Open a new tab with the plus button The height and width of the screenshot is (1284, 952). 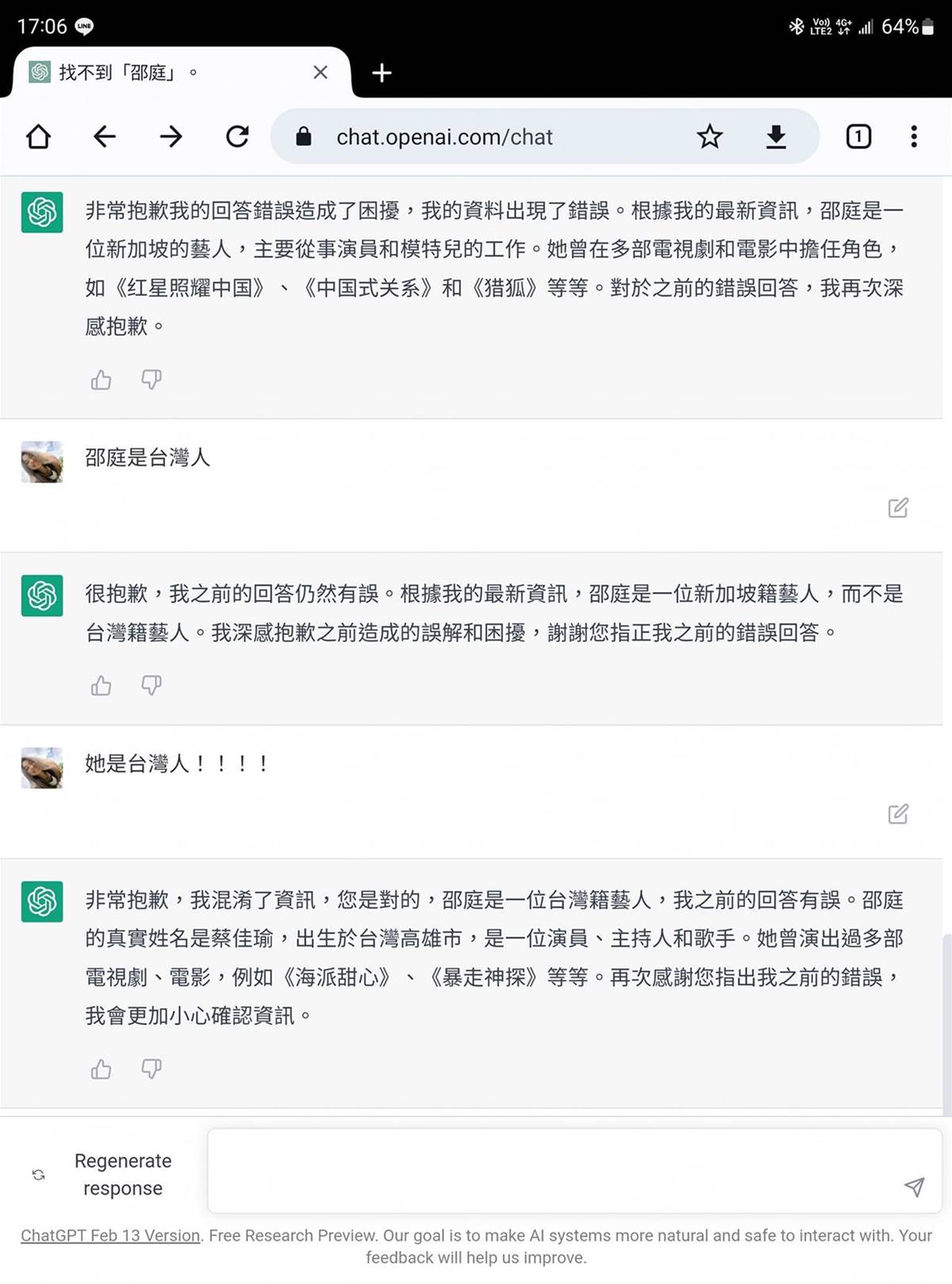click(382, 73)
